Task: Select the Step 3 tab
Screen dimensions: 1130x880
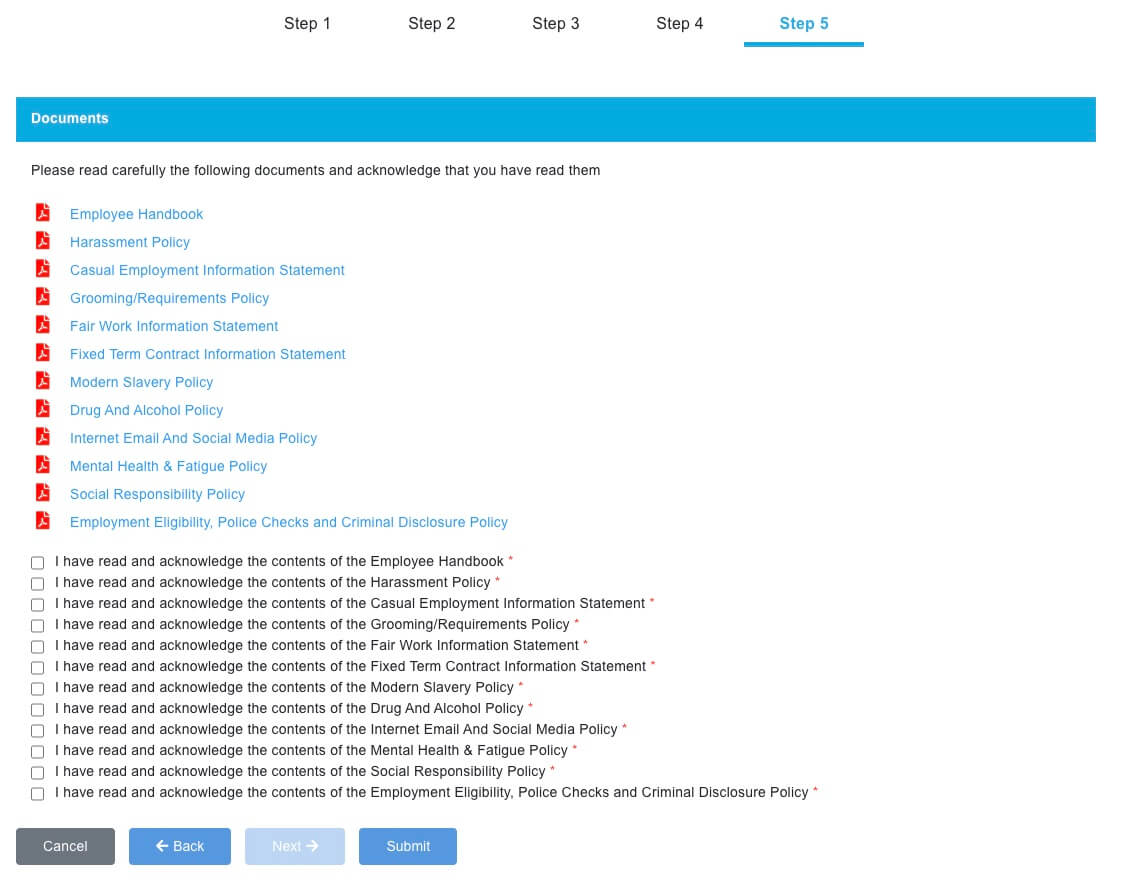Action: (x=555, y=24)
